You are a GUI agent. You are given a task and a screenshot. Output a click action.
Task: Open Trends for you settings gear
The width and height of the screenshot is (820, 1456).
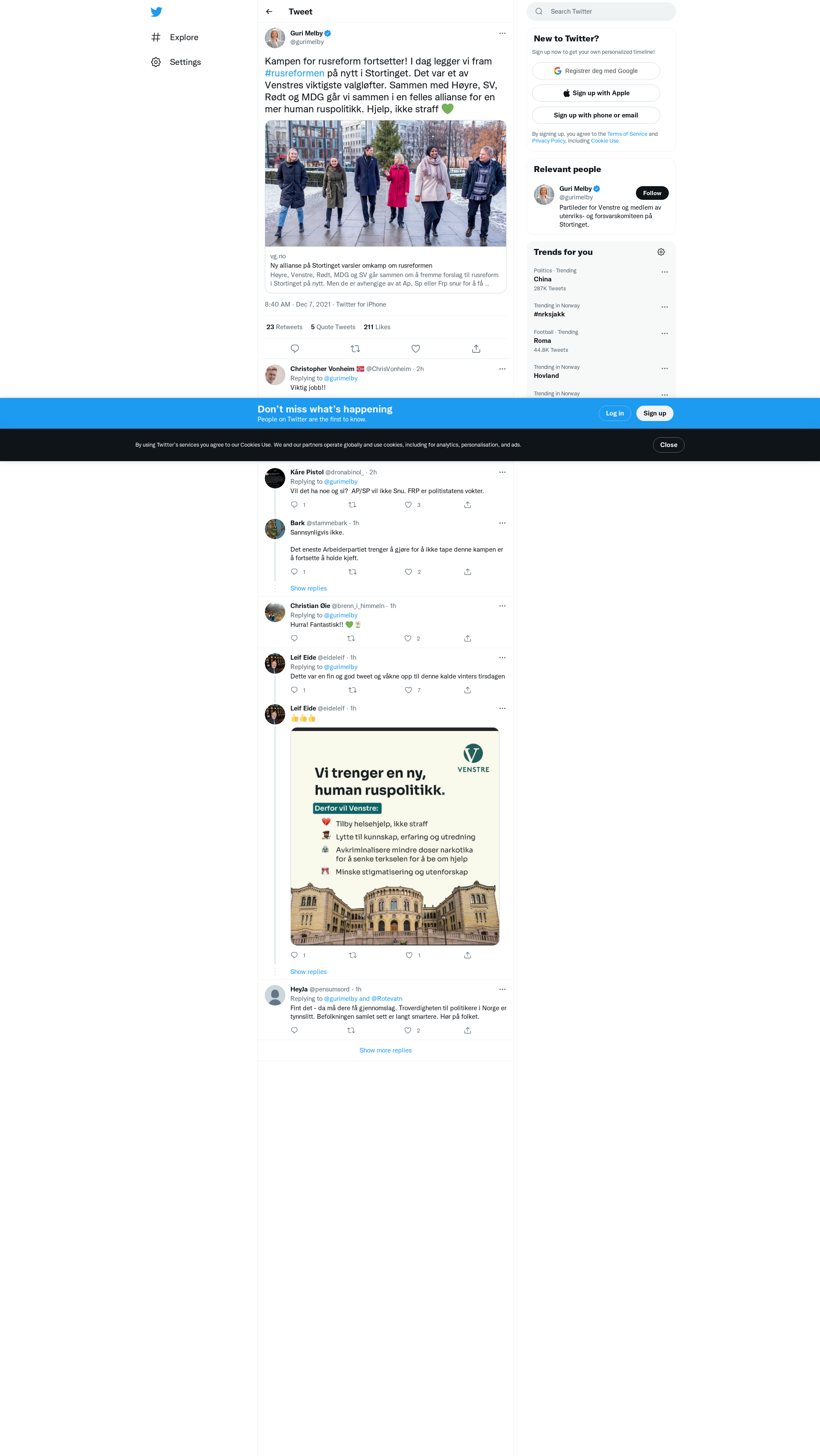point(661,252)
